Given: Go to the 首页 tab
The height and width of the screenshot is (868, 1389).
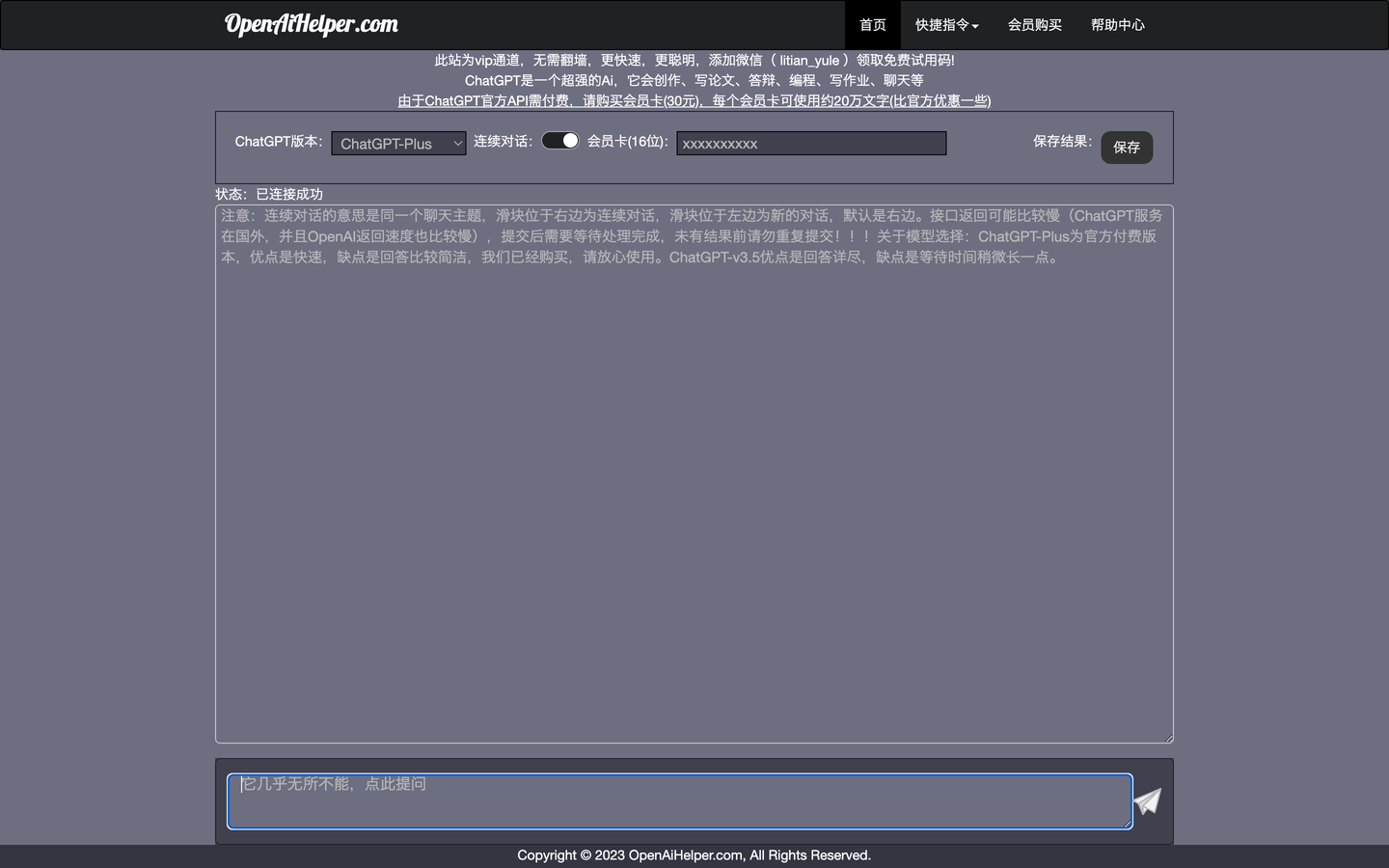Looking at the screenshot, I should point(872,25).
